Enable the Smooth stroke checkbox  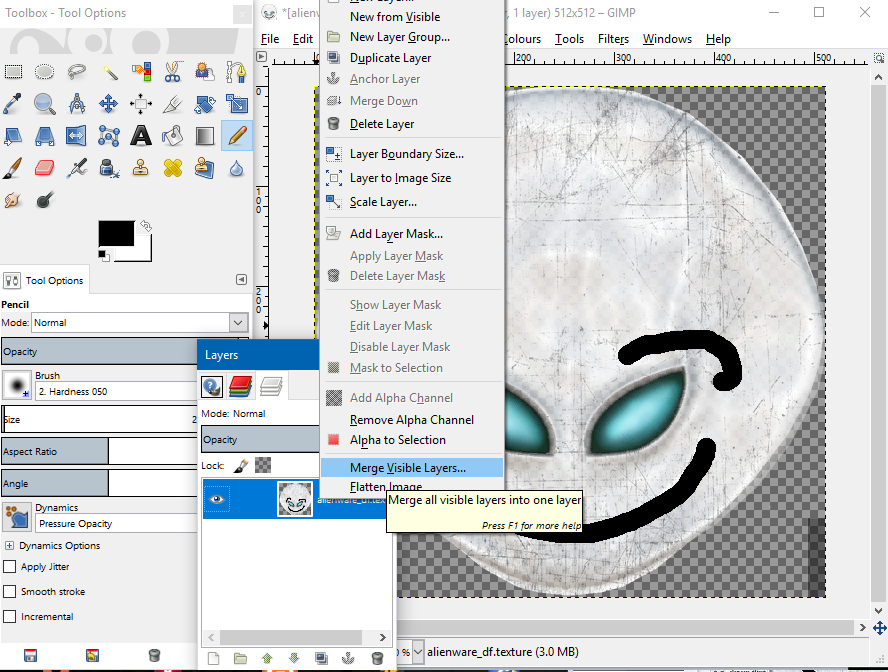[x=10, y=592]
